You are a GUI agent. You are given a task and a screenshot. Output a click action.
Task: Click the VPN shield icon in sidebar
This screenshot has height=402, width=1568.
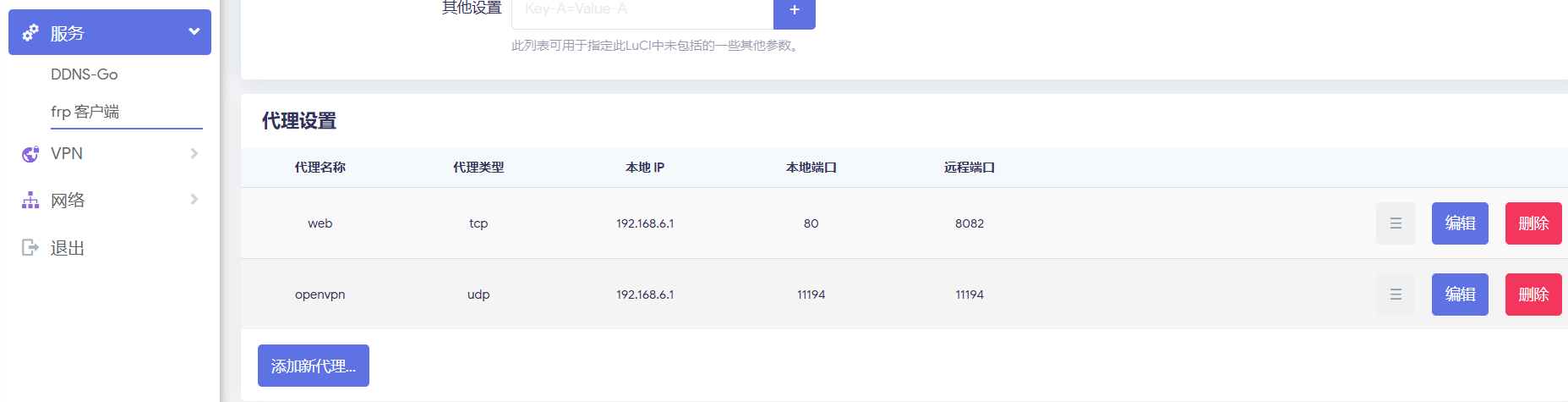tap(30, 154)
